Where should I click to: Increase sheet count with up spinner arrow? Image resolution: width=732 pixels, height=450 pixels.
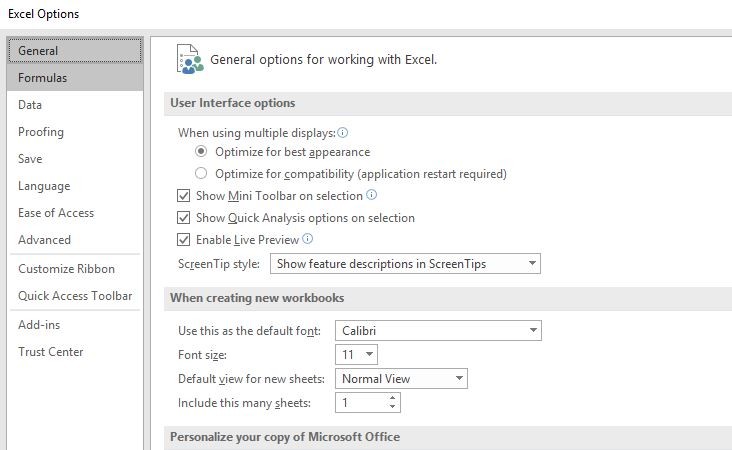coord(393,398)
